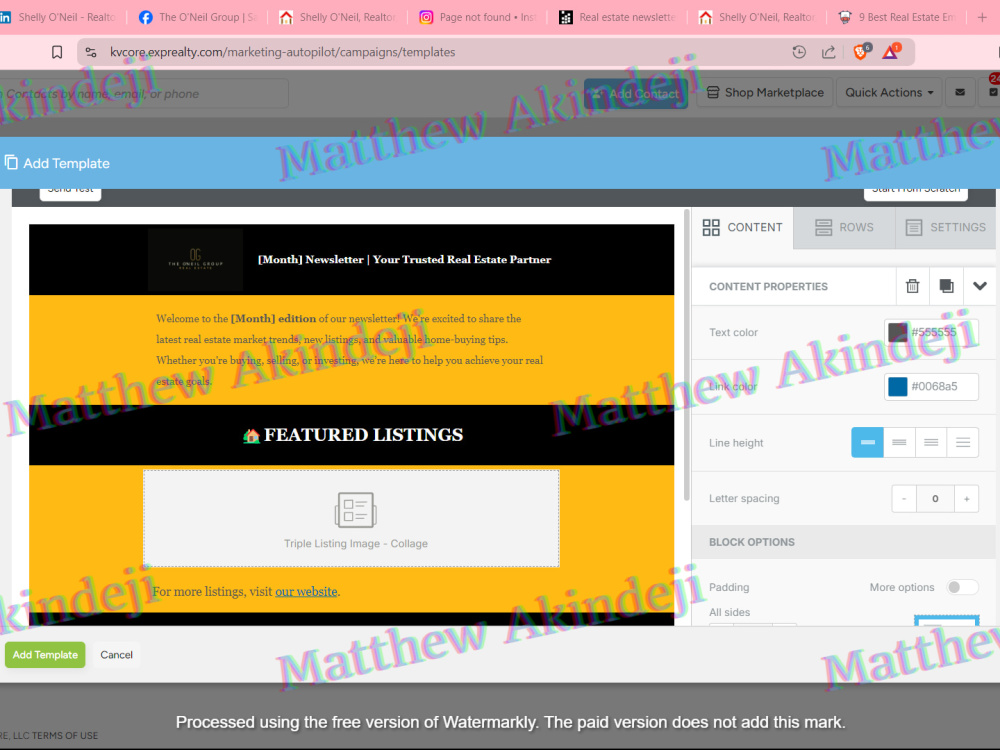The height and width of the screenshot is (750, 1000).
Task: Open site information icon beside the URL
Action: click(x=91, y=52)
